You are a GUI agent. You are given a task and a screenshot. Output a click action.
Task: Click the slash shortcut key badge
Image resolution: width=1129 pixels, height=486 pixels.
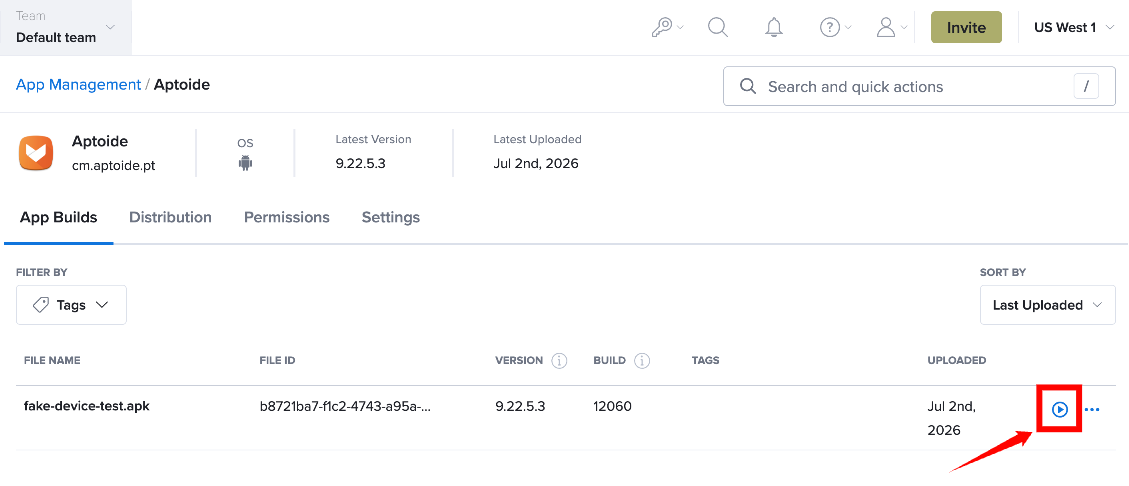pos(1087,86)
